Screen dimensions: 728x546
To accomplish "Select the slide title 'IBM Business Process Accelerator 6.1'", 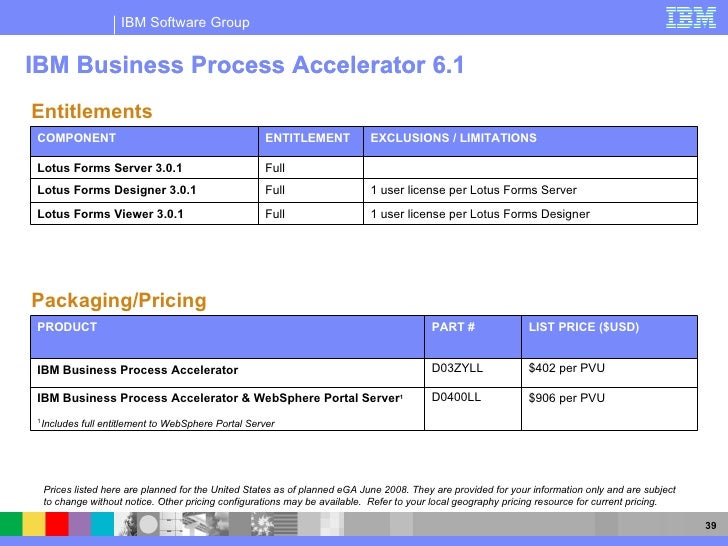I will [245, 65].
